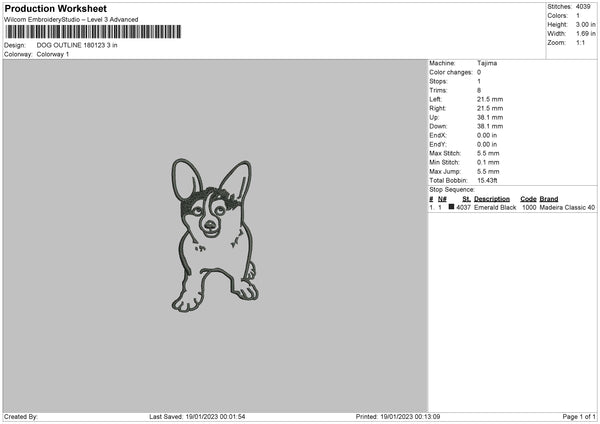Click the Code column header
This screenshot has height=424, width=600.
pos(528,199)
